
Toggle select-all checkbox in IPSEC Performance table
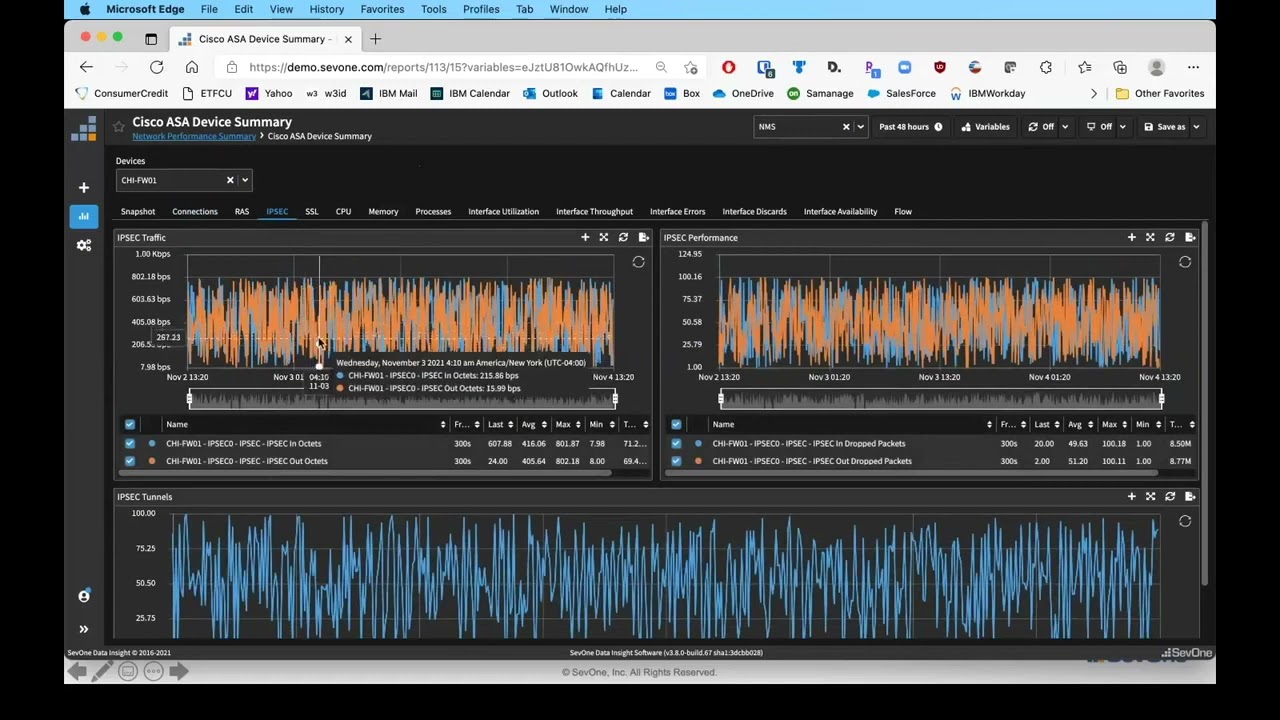point(676,425)
